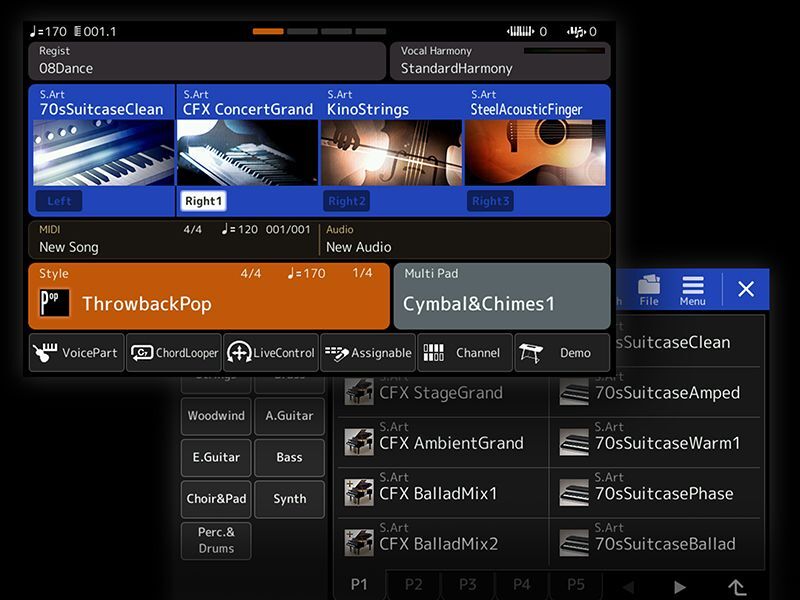Viewport: 800px width, 600px height.
Task: Click the KinoStrings voice thumbnail
Action: click(391, 153)
